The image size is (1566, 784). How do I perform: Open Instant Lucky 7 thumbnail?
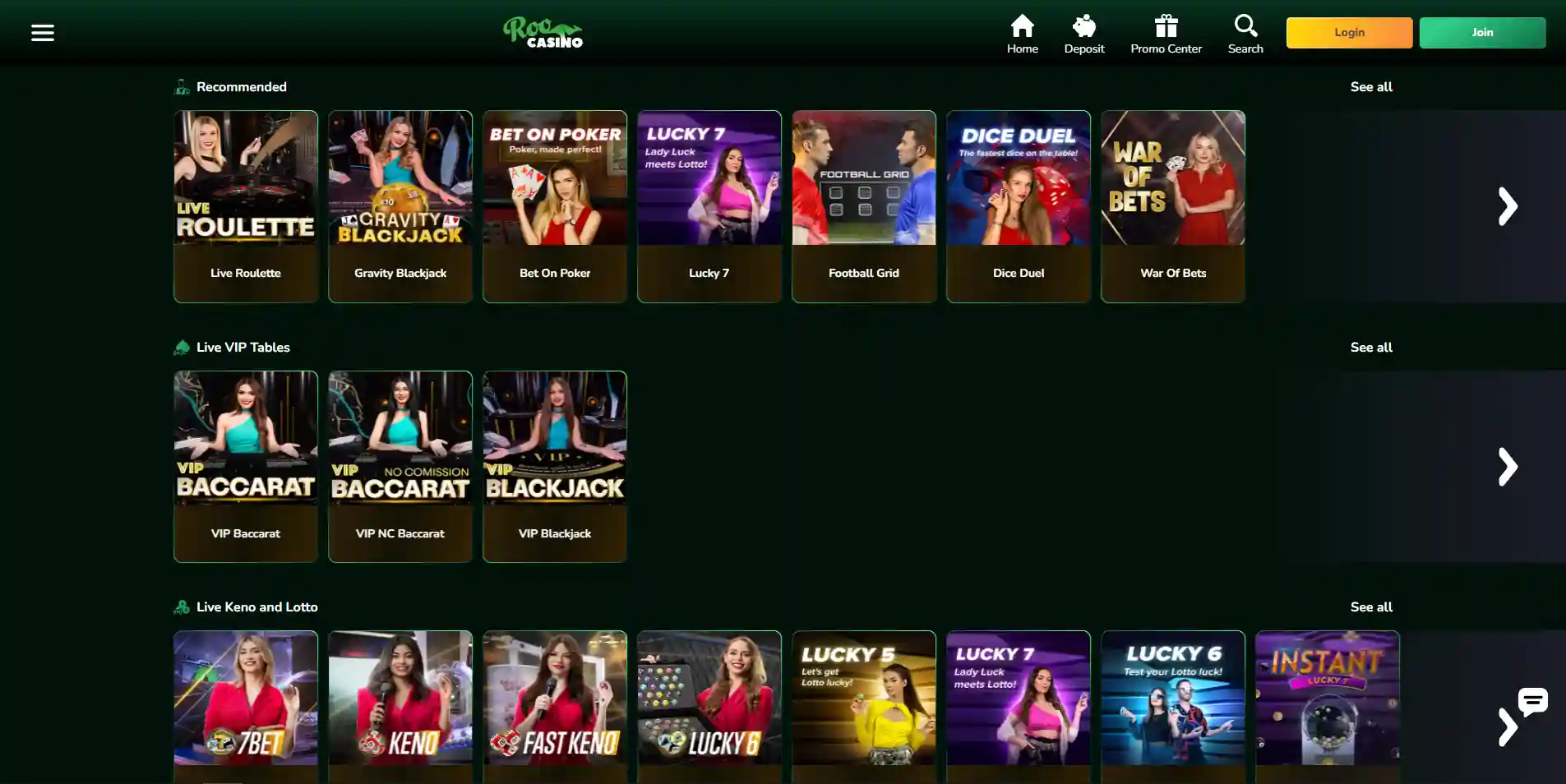1328,698
